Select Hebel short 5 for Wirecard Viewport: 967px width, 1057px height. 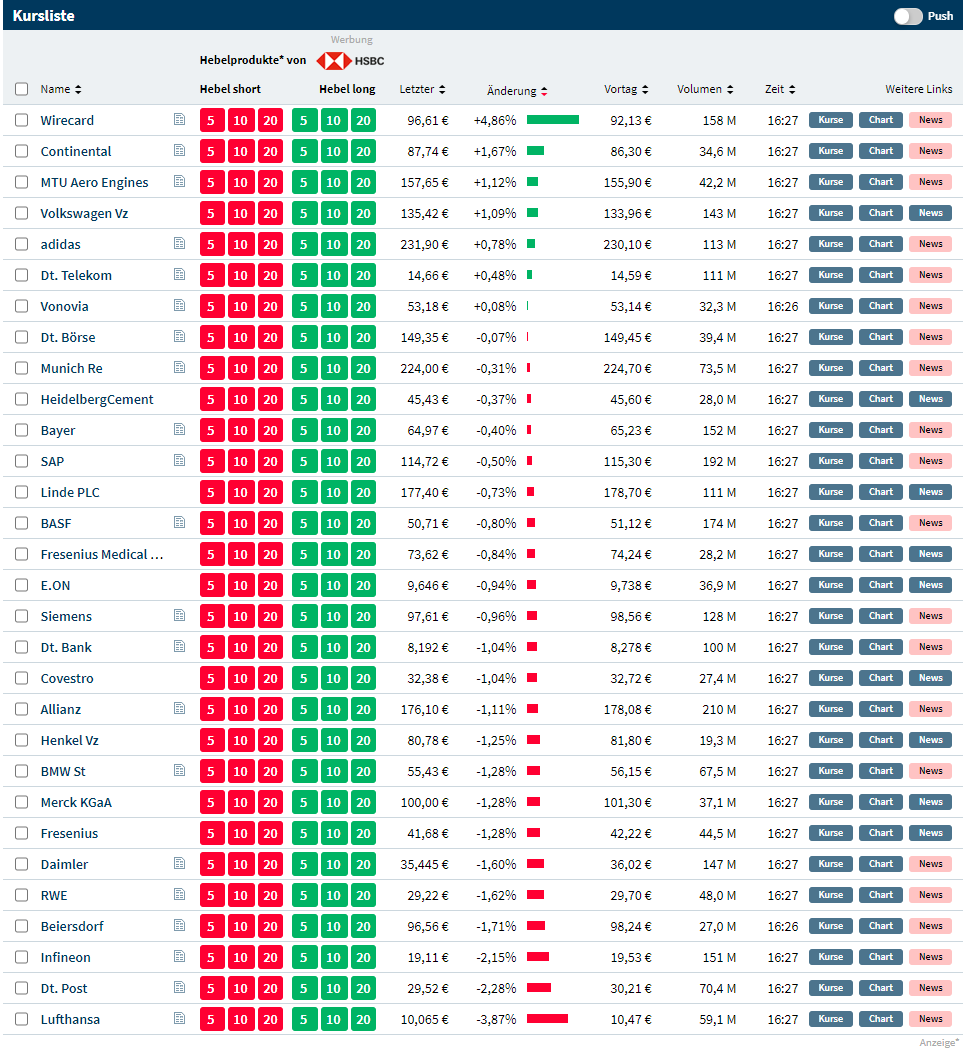[x=211, y=121]
